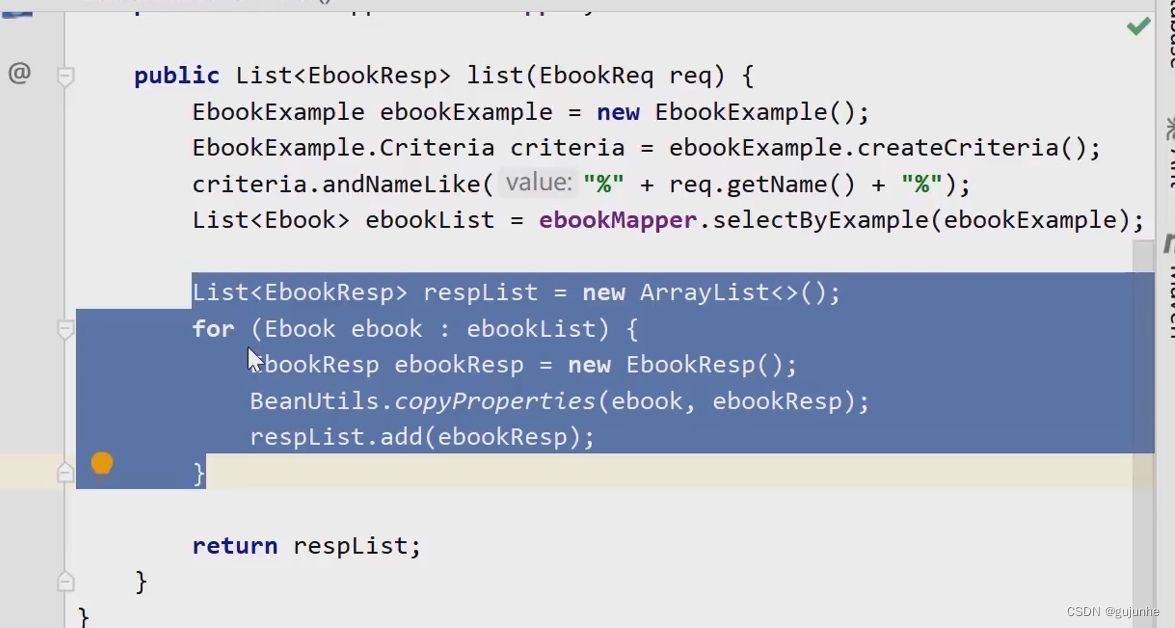Screen dimensions: 1175x628
Task: Click 'new EbookExample();' constructor call
Action: (733, 112)
